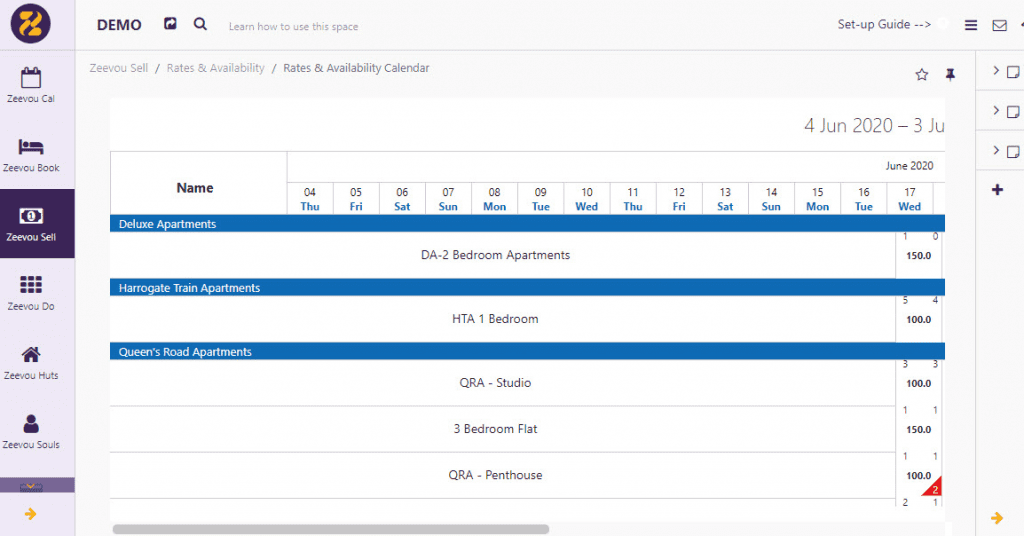Click 06 Sat date column header
Viewport: 1024px width, 536px height.
[x=402, y=199]
